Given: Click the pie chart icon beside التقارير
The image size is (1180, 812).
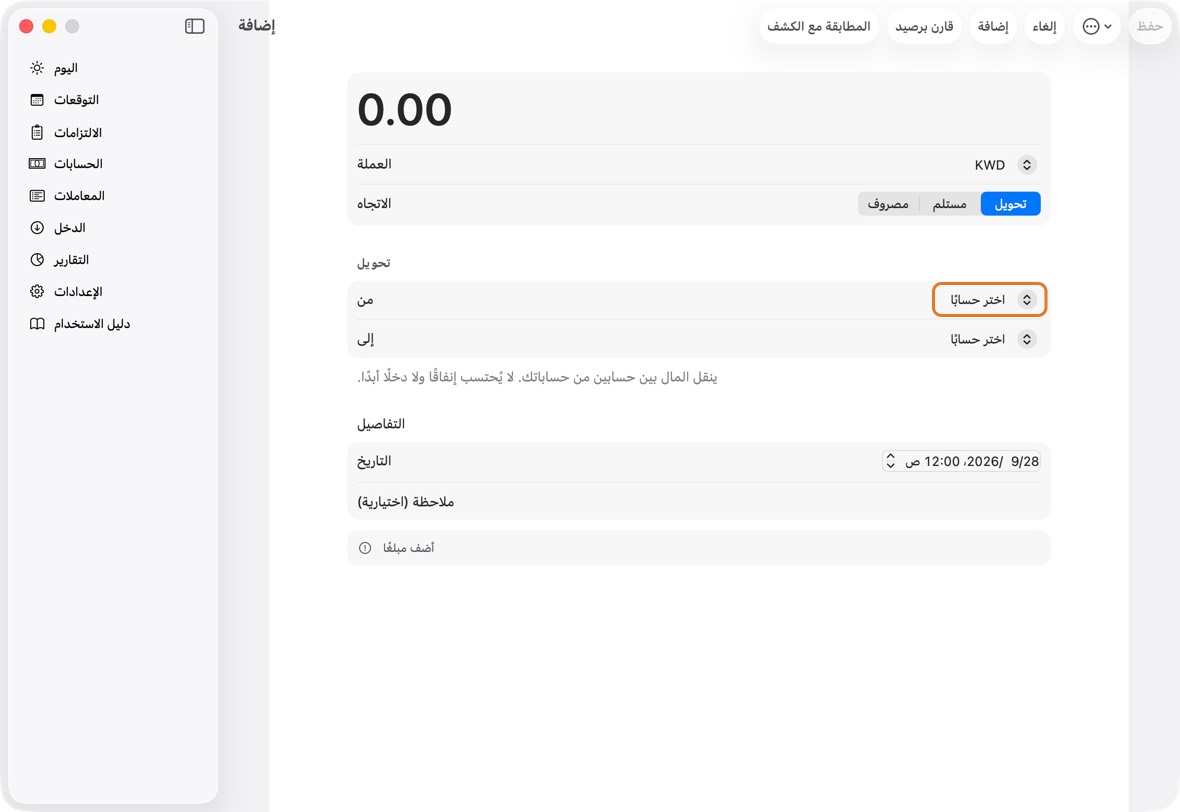Looking at the screenshot, I should pyautogui.click(x=37, y=260).
